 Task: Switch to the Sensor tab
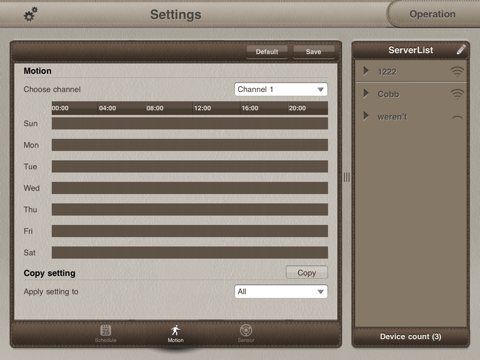(x=246, y=333)
